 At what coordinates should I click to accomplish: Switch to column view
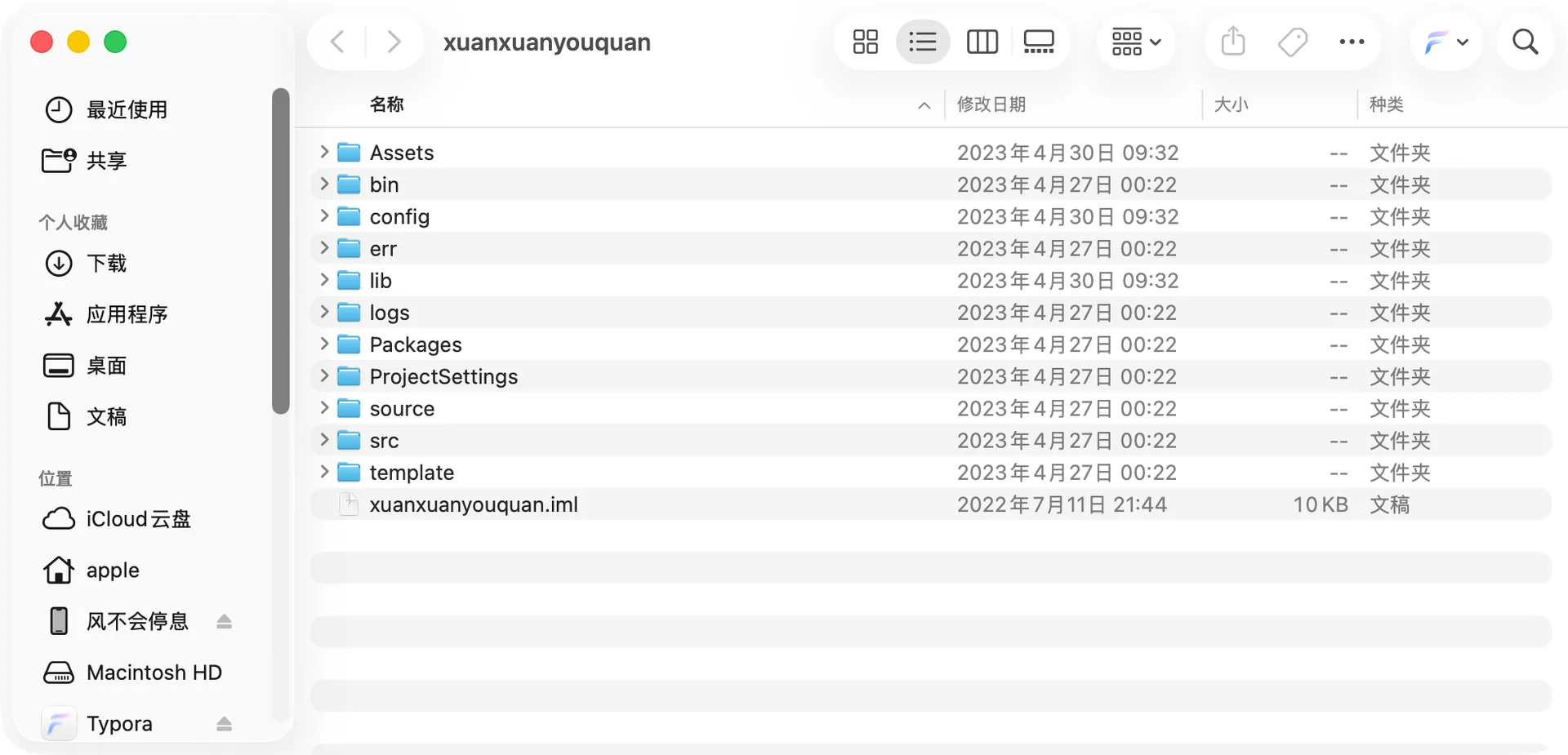(982, 42)
